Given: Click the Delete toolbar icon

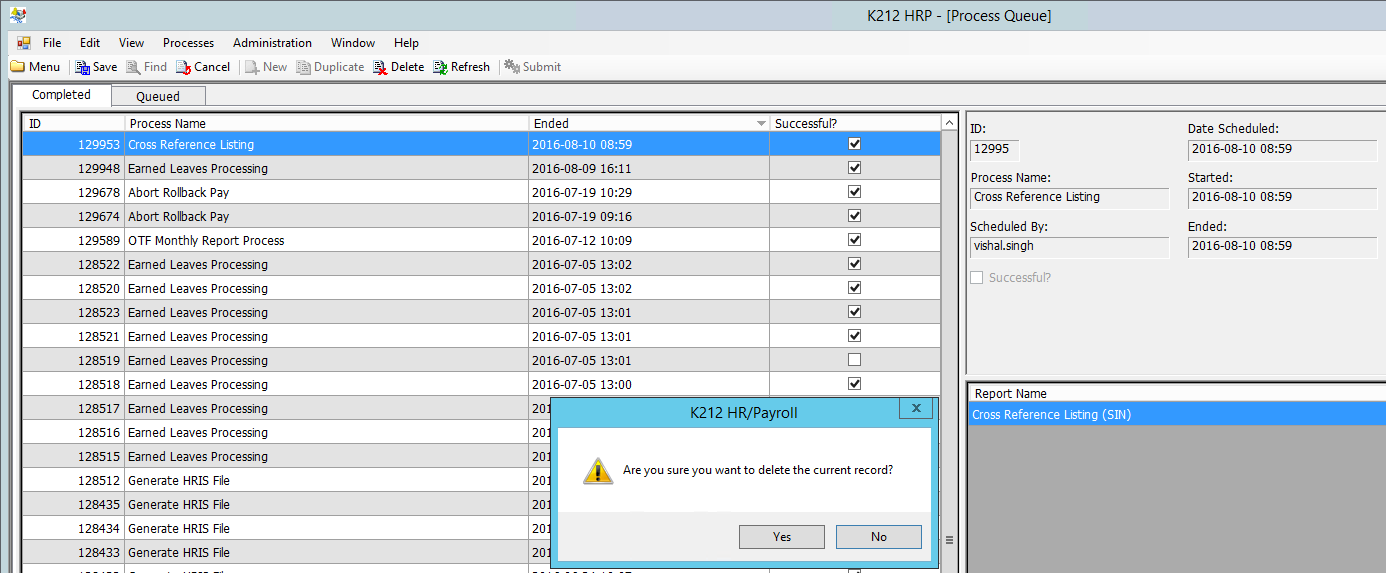Looking at the screenshot, I should point(381,67).
